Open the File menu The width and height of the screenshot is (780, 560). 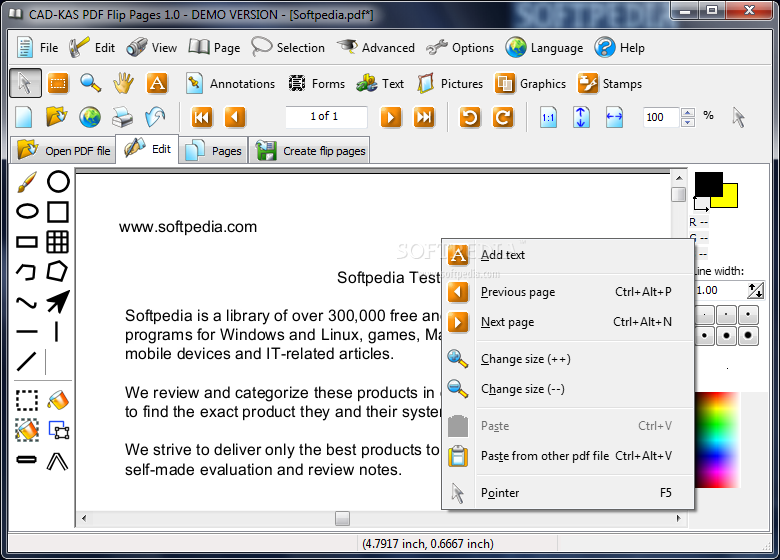coord(38,48)
